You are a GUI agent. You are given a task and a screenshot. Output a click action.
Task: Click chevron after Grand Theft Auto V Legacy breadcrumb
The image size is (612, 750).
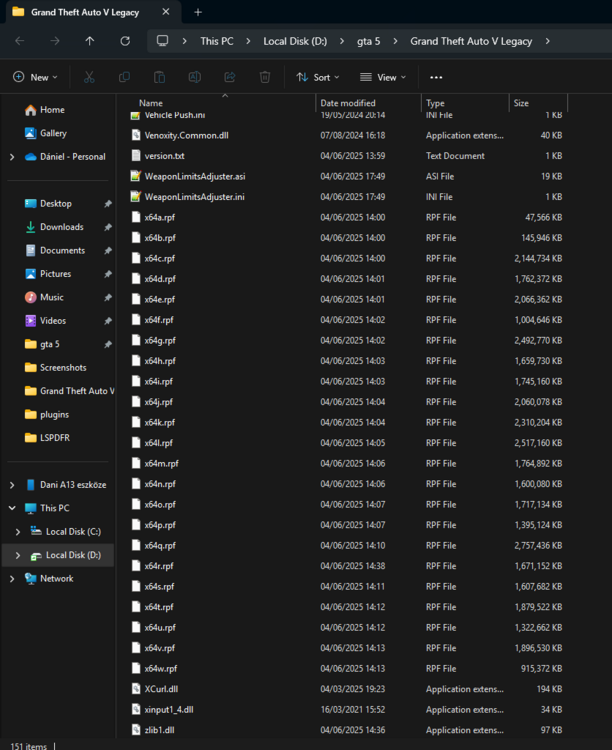pos(547,41)
